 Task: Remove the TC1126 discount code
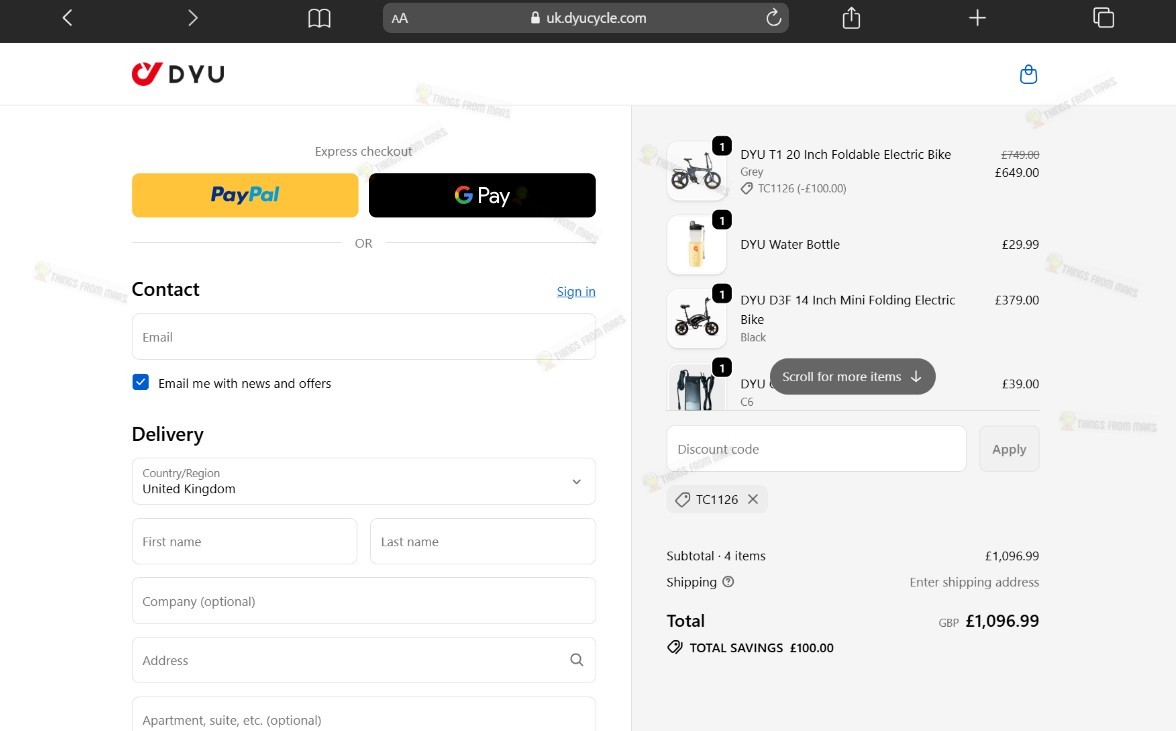coord(753,499)
